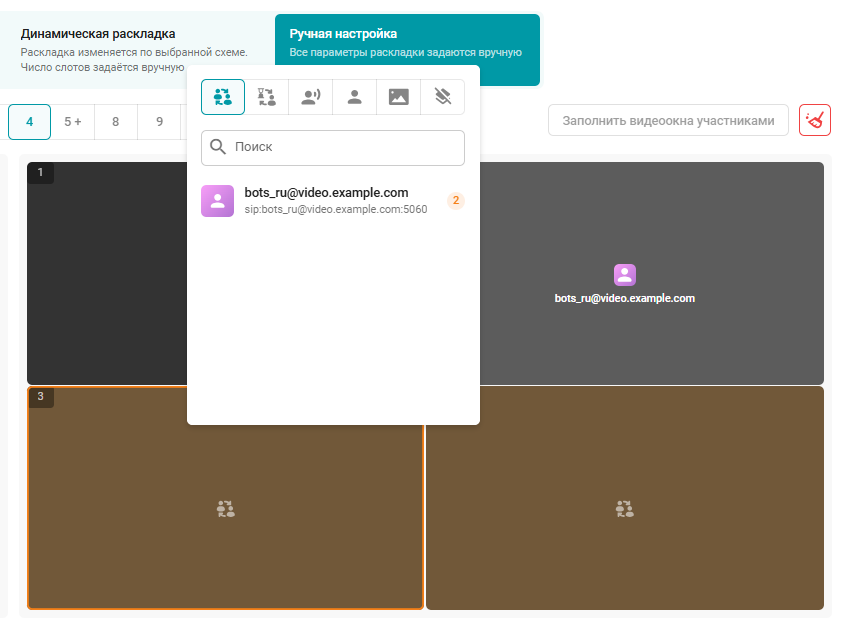Select the 5+ layout option

click(x=73, y=122)
